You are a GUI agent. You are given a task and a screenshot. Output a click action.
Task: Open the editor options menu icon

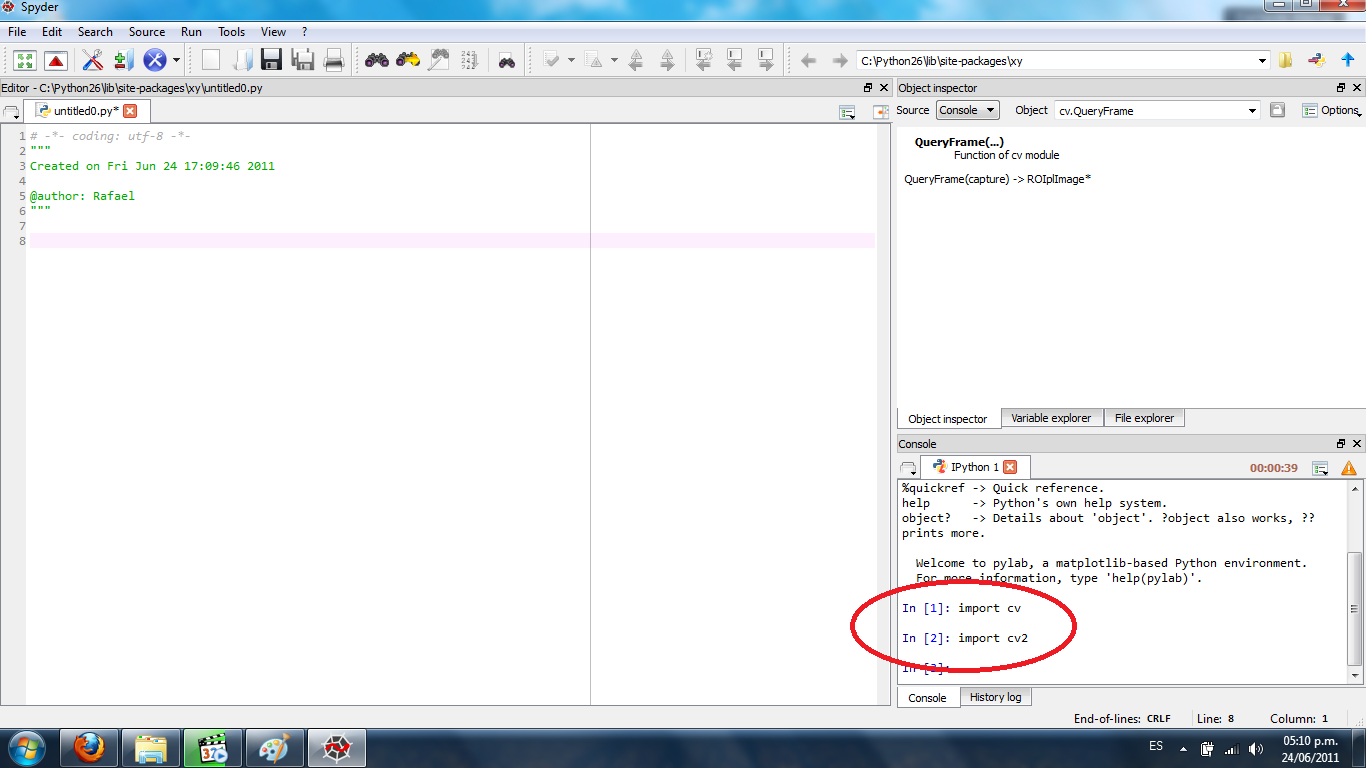point(848,113)
